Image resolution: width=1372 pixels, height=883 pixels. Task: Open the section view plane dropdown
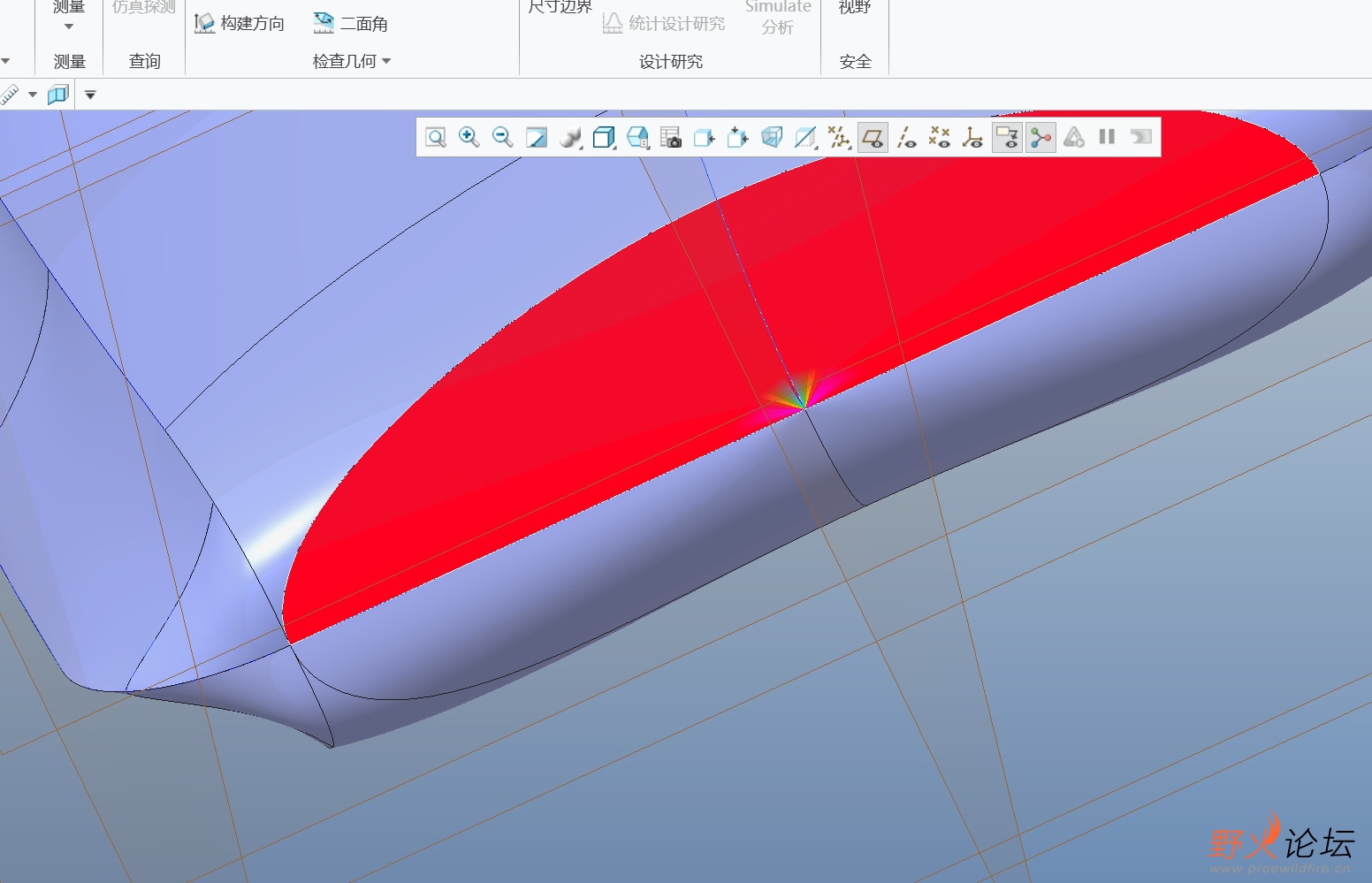[805, 137]
